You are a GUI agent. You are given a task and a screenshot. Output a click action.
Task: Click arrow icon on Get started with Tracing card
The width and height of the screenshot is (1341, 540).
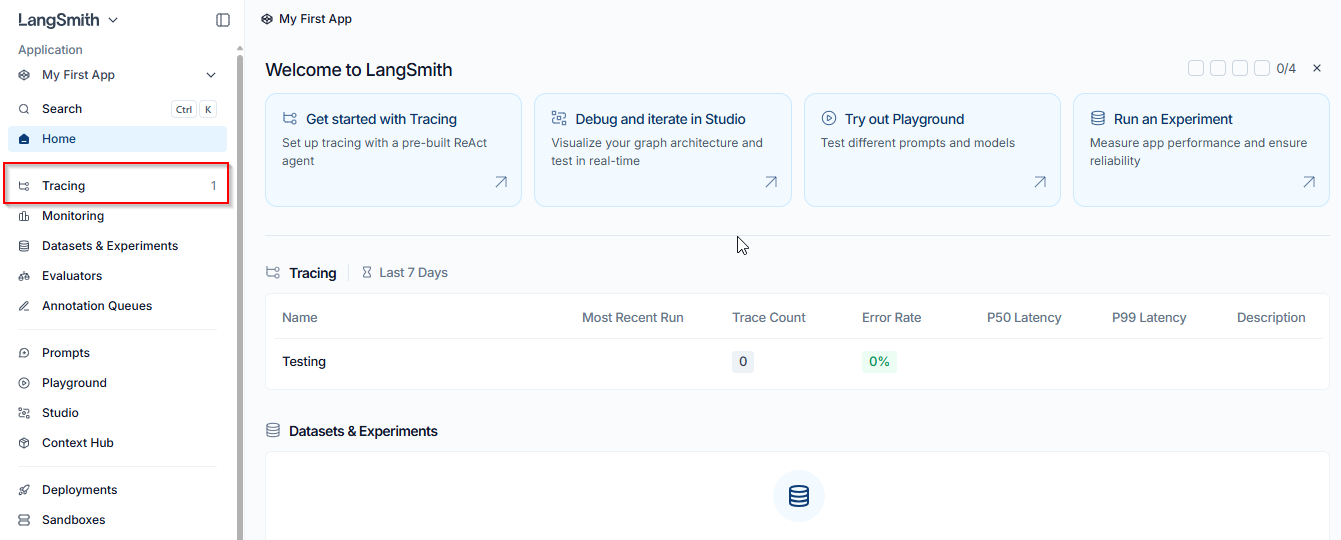pyautogui.click(x=501, y=182)
